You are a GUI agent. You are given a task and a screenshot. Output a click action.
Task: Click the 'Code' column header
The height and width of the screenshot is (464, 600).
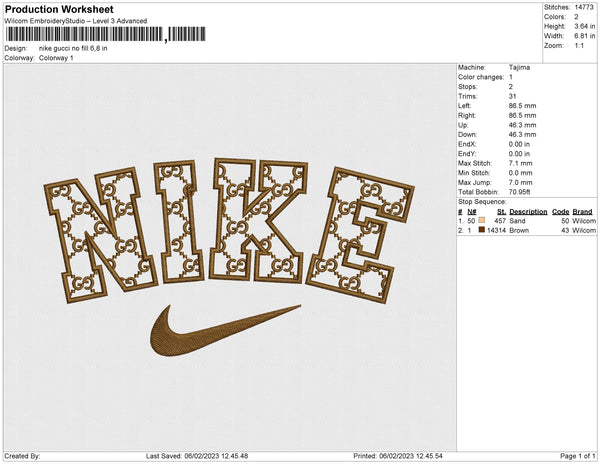coord(561,212)
